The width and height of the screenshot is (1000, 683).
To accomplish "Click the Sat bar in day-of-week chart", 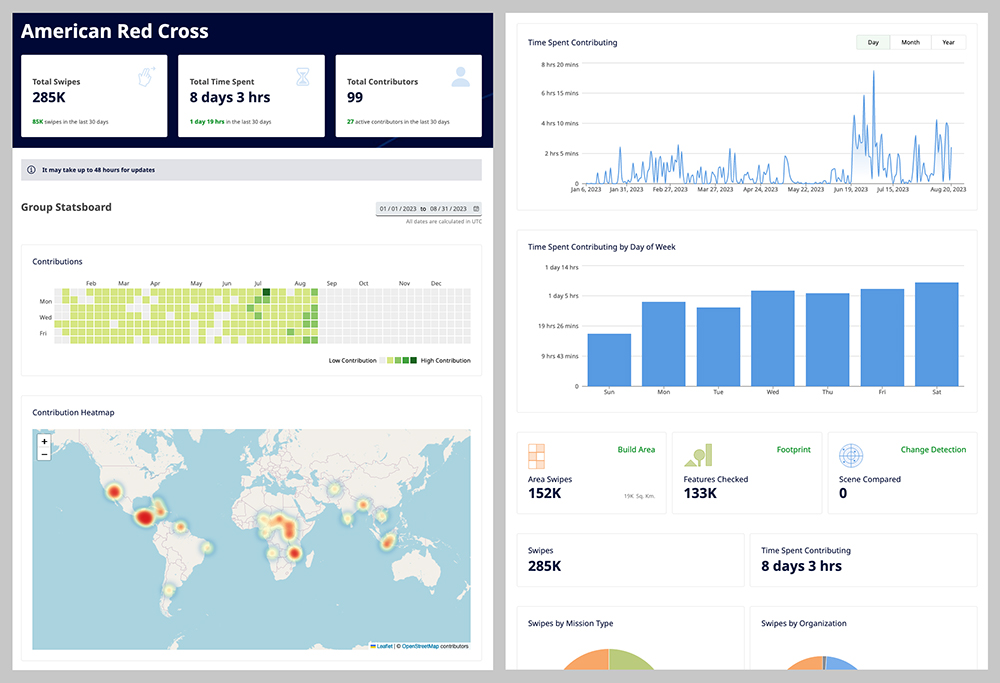I will coord(937,334).
